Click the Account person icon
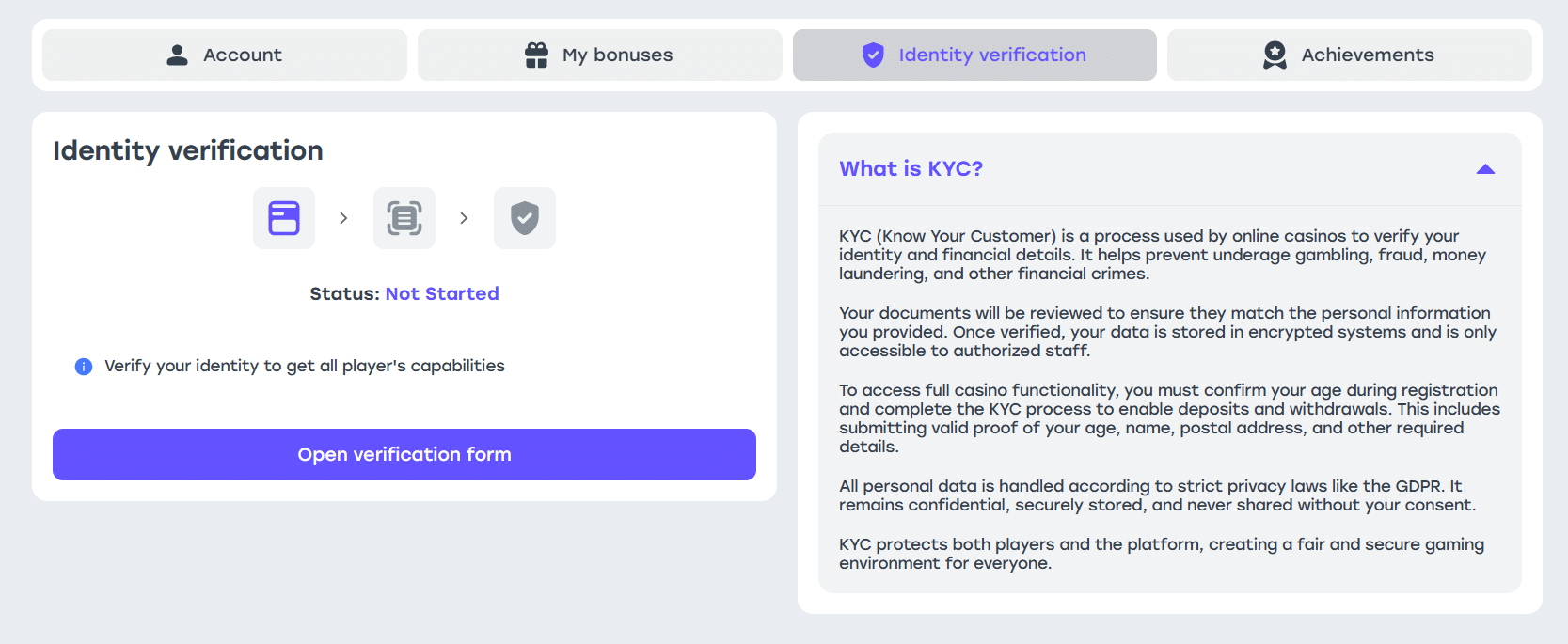1568x644 pixels. click(x=175, y=55)
